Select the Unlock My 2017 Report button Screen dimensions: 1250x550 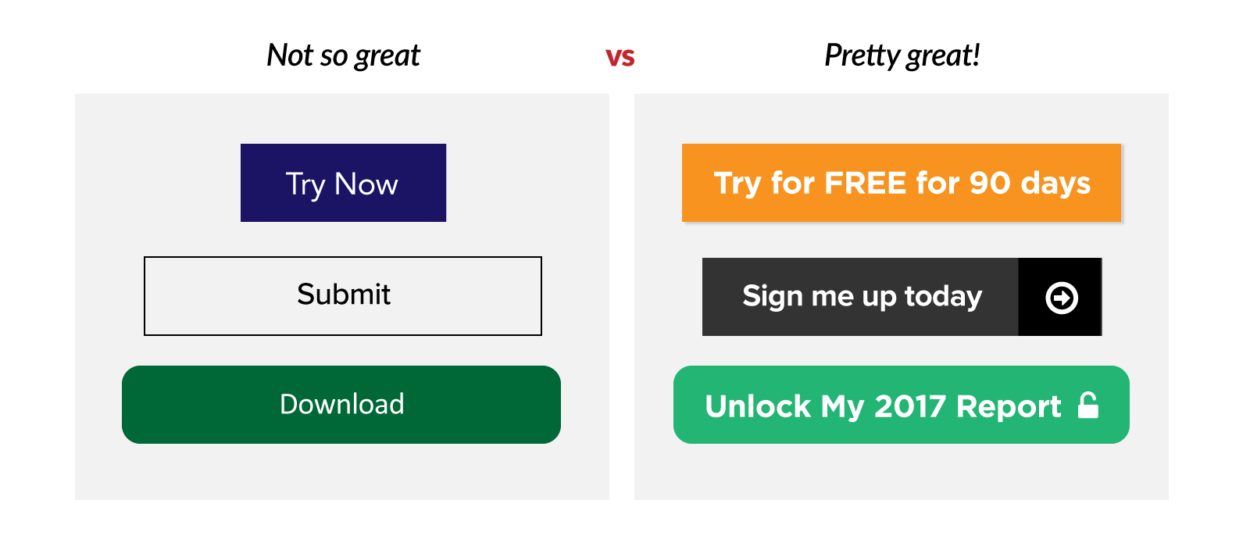900,405
